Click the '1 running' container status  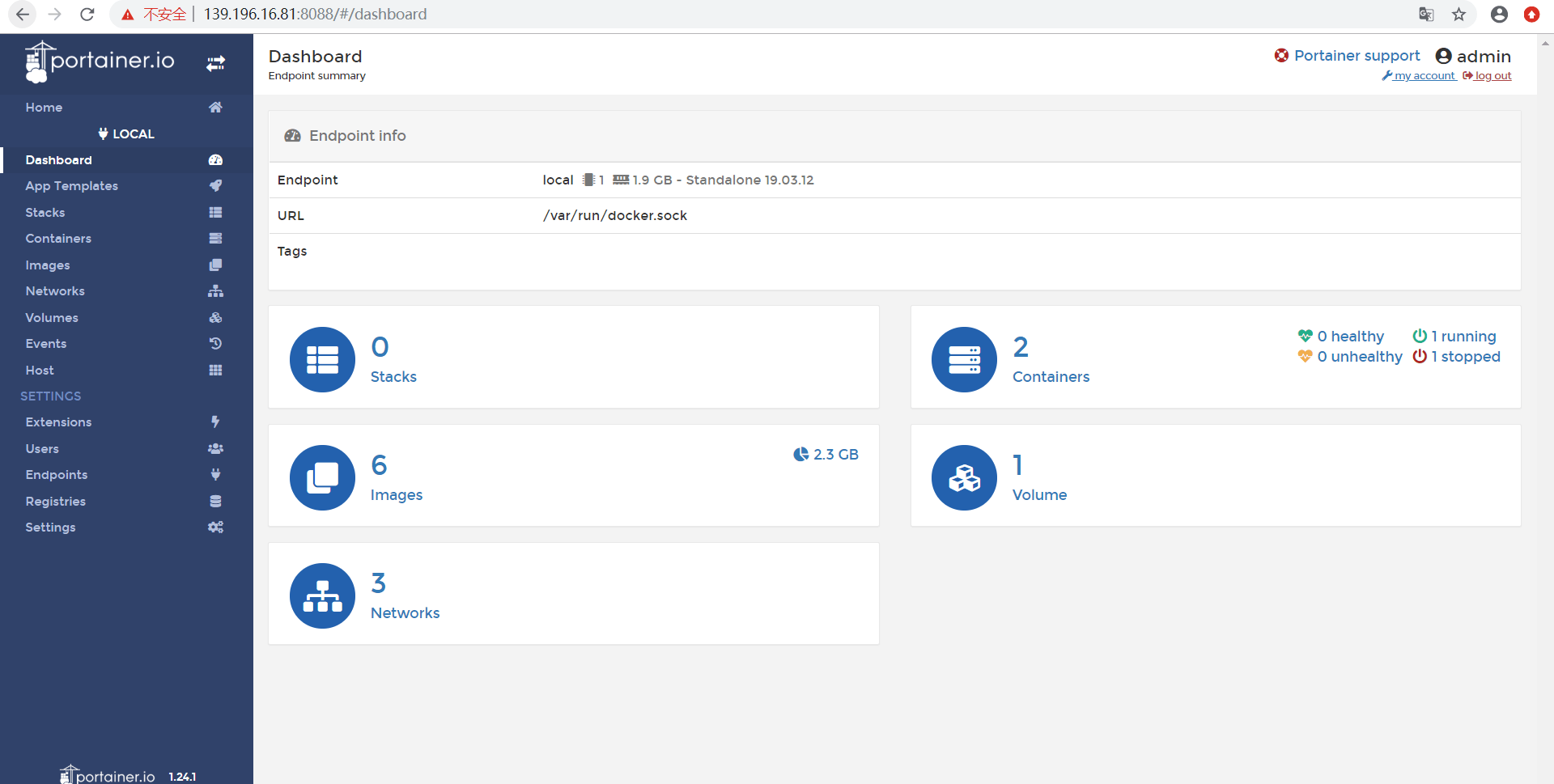1454,337
